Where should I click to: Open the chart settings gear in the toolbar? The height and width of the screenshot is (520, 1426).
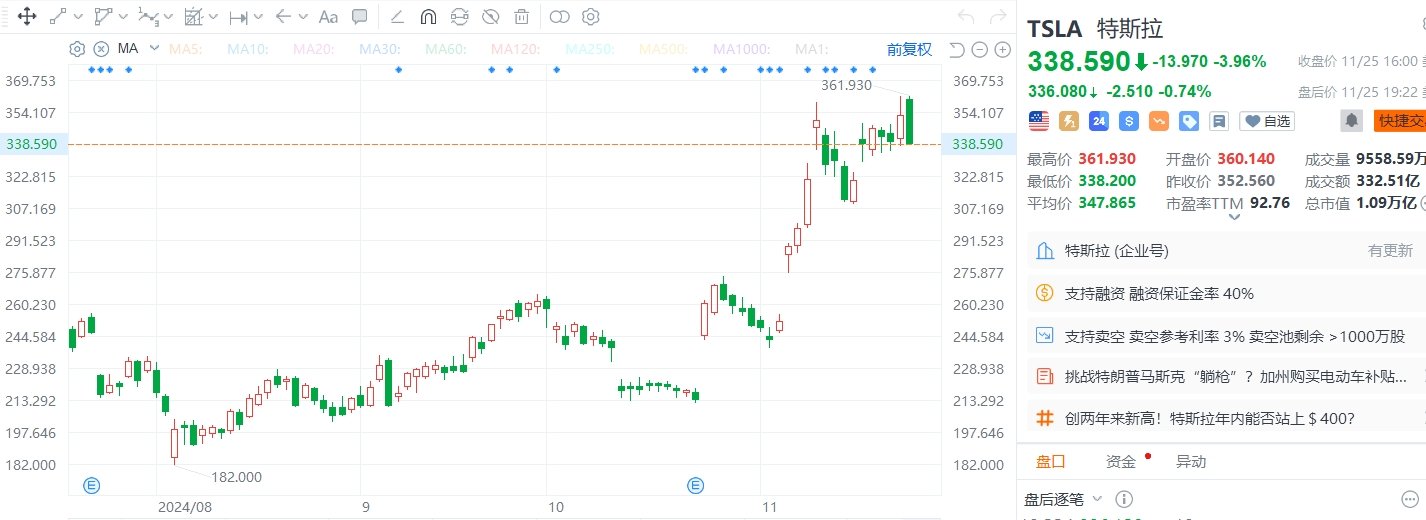(x=591, y=16)
